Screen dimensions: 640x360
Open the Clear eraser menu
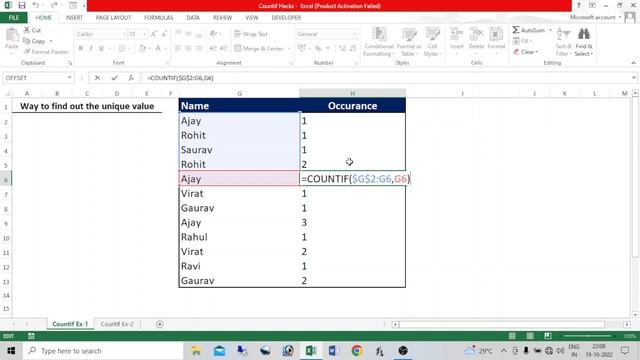tap(526, 52)
